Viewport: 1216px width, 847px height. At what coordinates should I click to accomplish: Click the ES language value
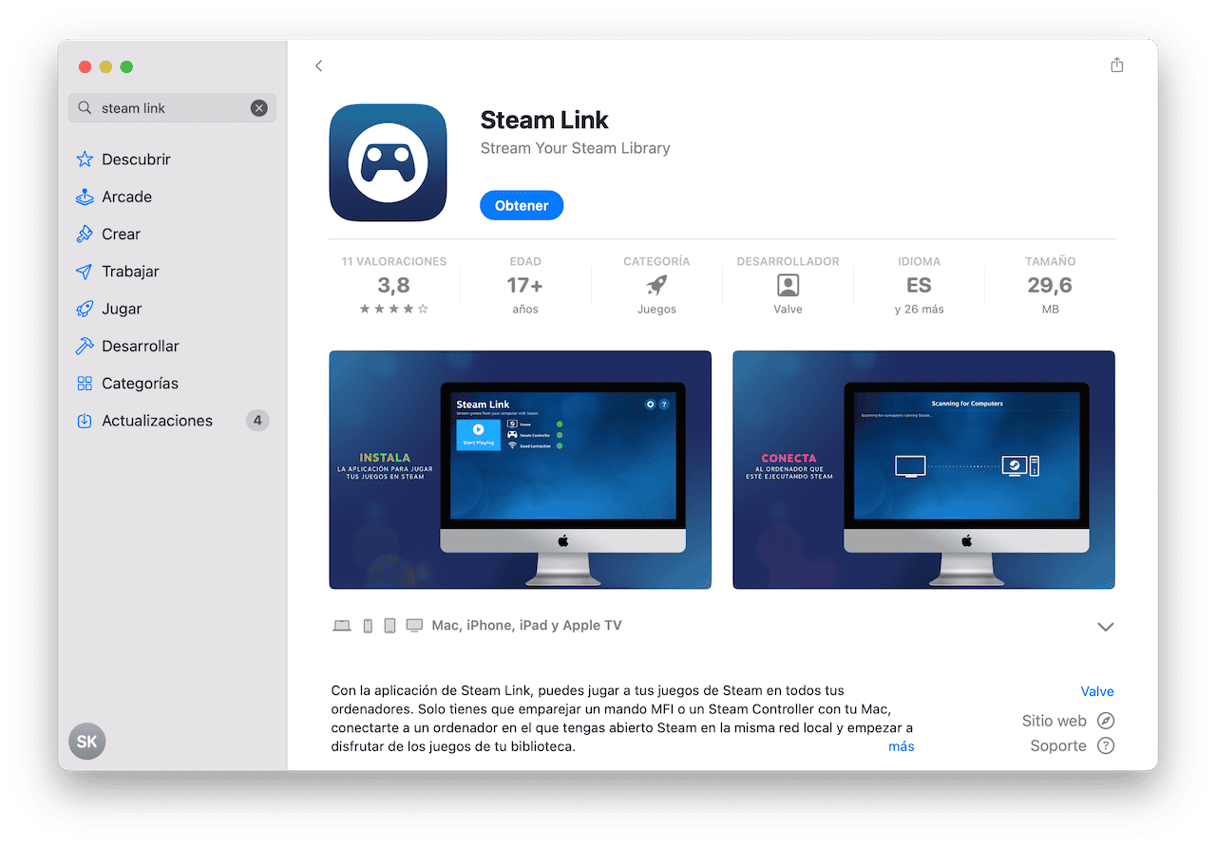coord(919,285)
